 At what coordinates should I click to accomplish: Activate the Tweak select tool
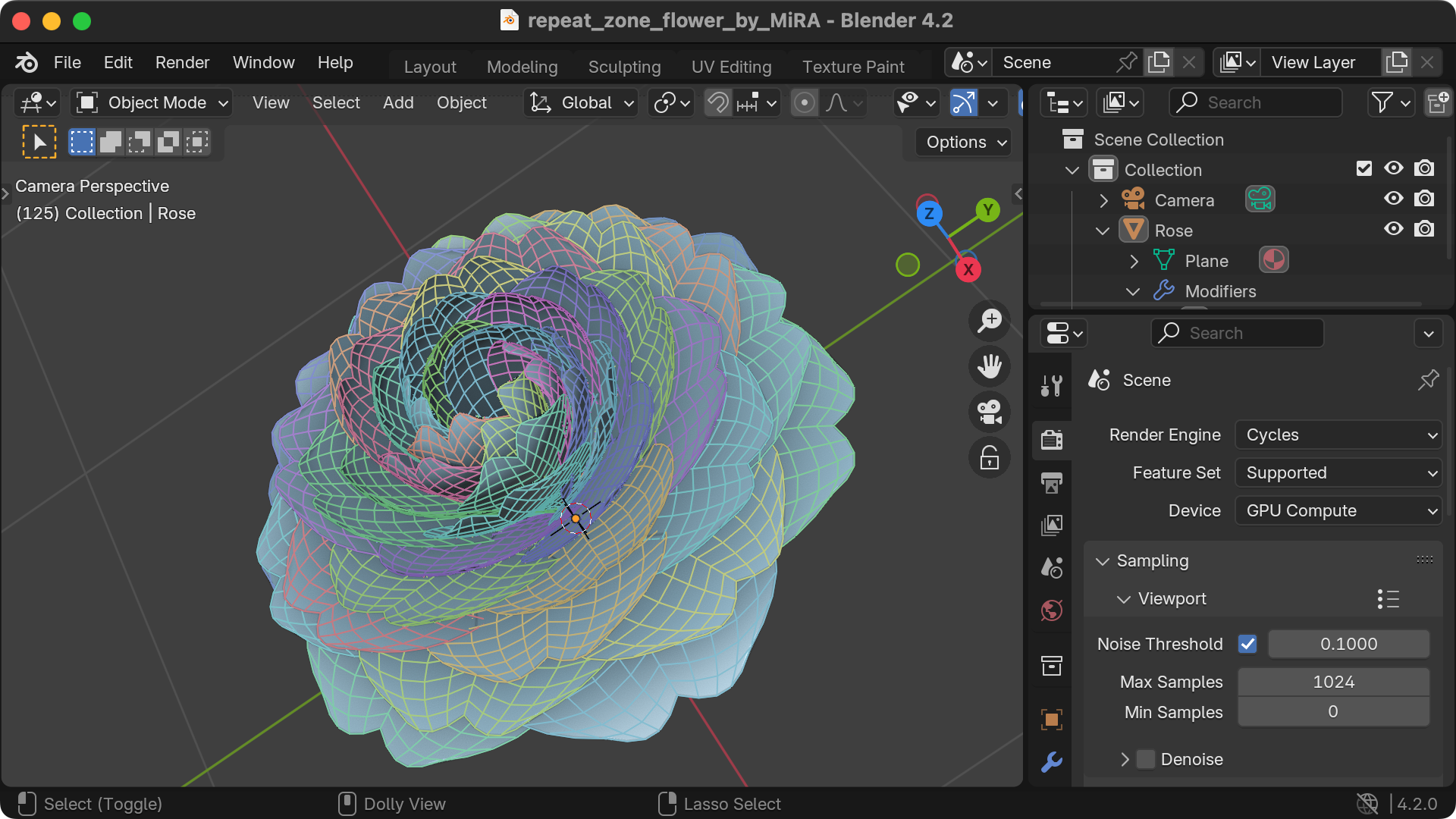[39, 141]
